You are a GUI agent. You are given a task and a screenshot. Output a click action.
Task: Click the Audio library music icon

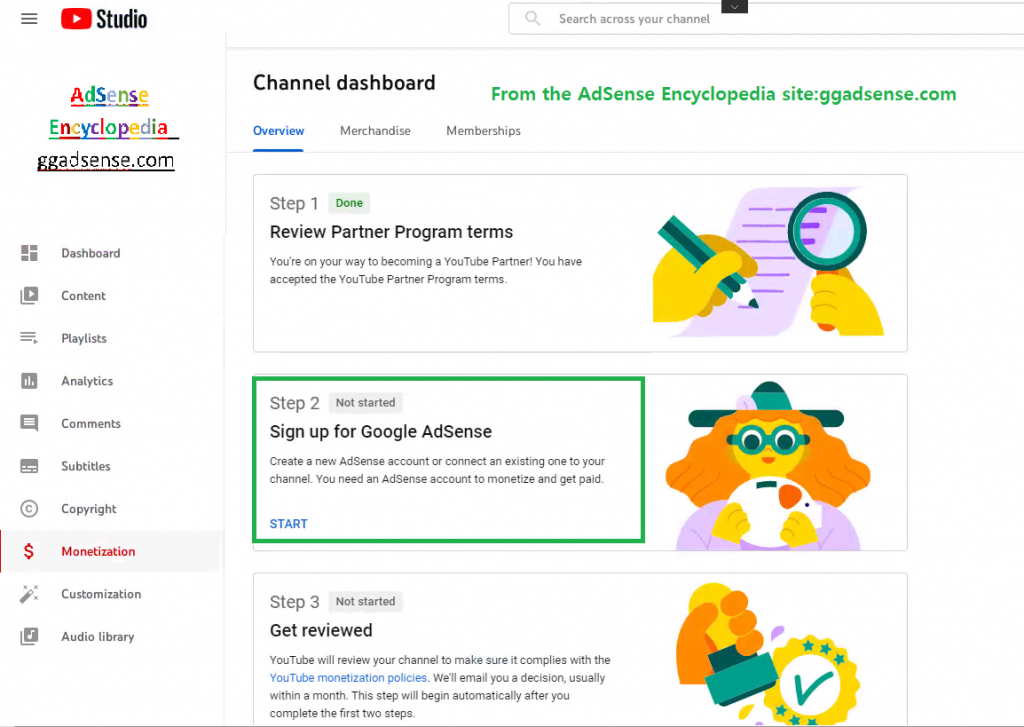point(29,636)
